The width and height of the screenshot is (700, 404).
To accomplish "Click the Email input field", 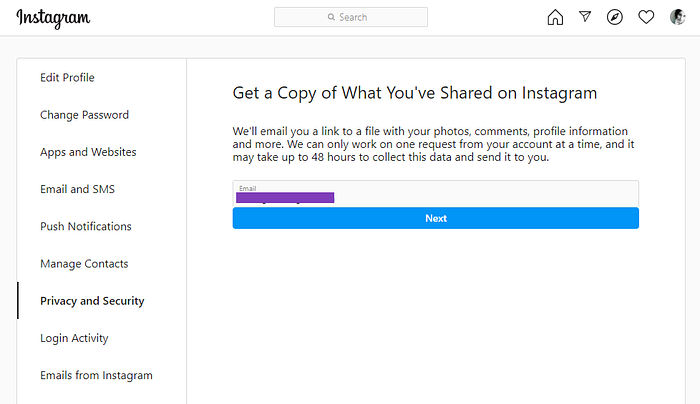I will [x=436, y=193].
